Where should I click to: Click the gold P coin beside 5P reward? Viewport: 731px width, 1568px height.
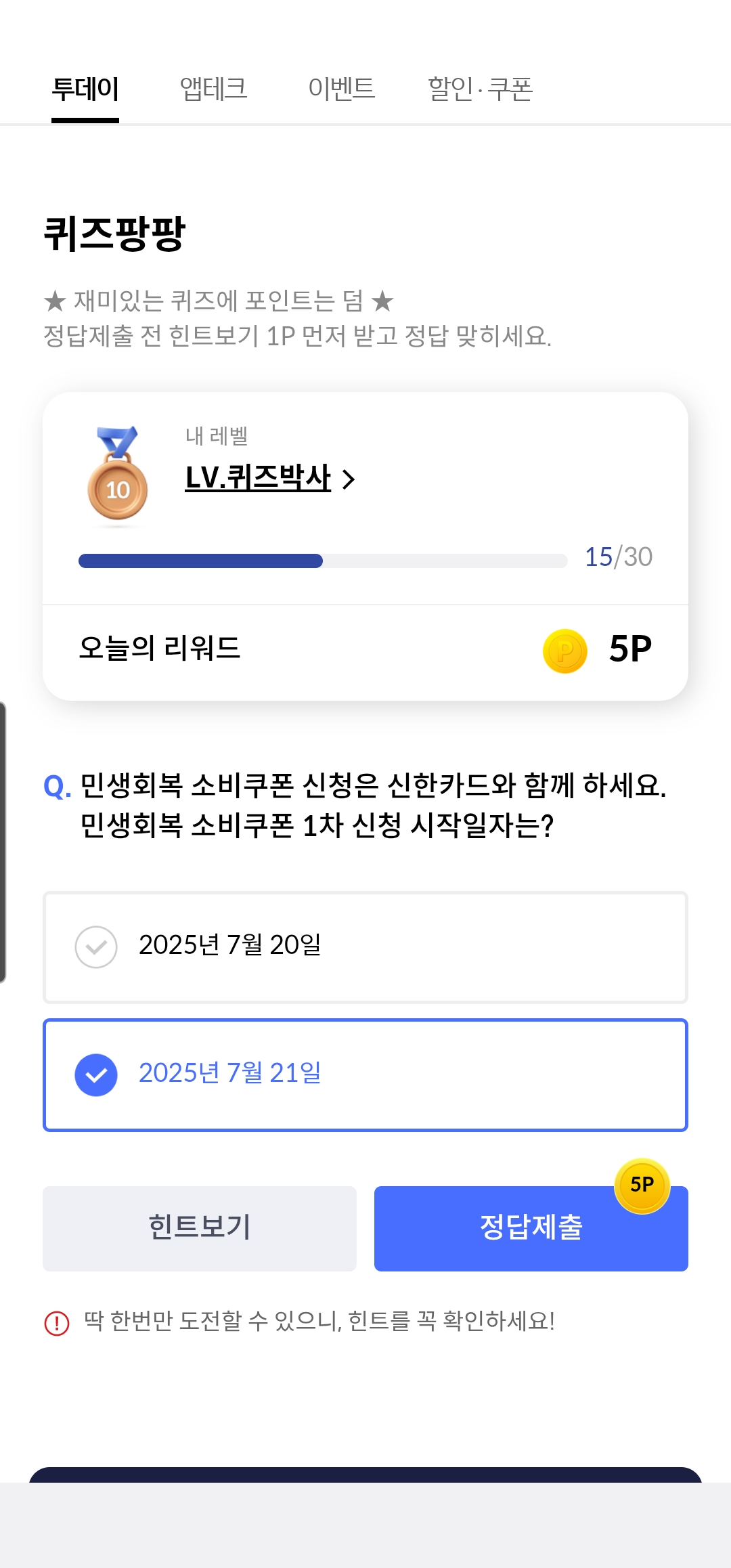coord(565,651)
